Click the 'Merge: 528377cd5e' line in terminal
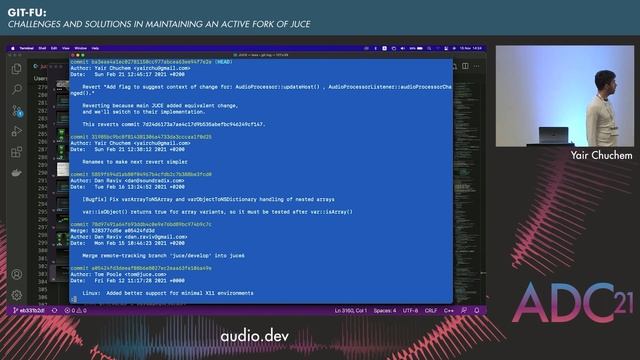 tap(112, 231)
